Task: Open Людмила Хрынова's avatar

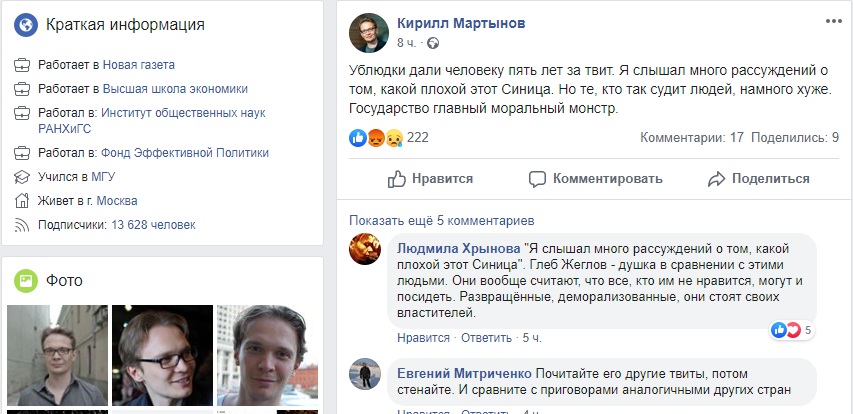Action: (365, 249)
